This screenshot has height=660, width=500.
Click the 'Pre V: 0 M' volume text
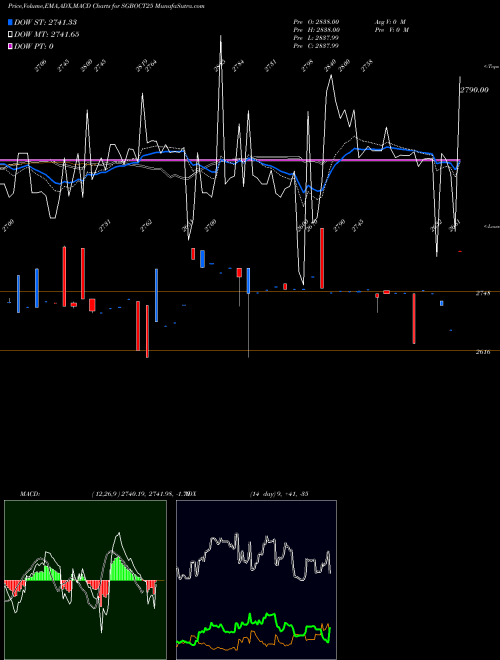pyautogui.click(x=392, y=30)
